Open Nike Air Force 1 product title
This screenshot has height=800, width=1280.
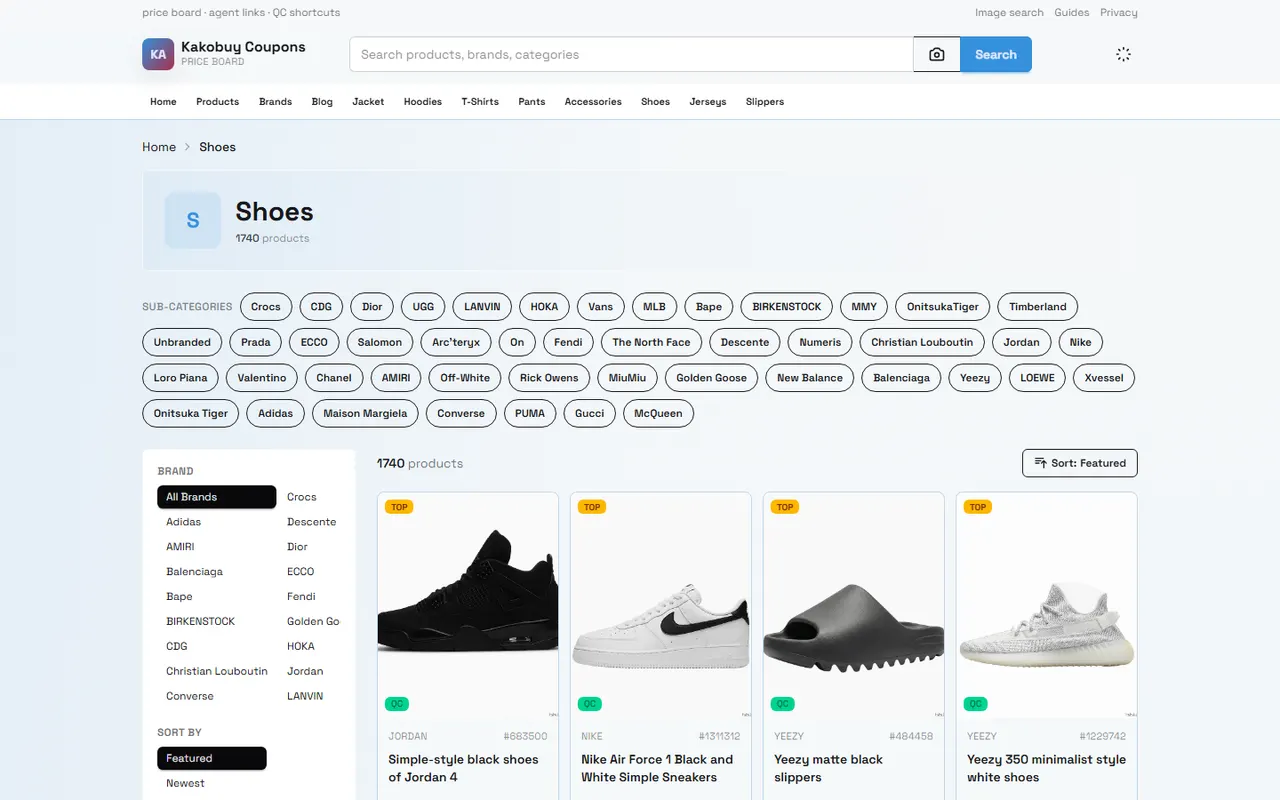coord(657,768)
